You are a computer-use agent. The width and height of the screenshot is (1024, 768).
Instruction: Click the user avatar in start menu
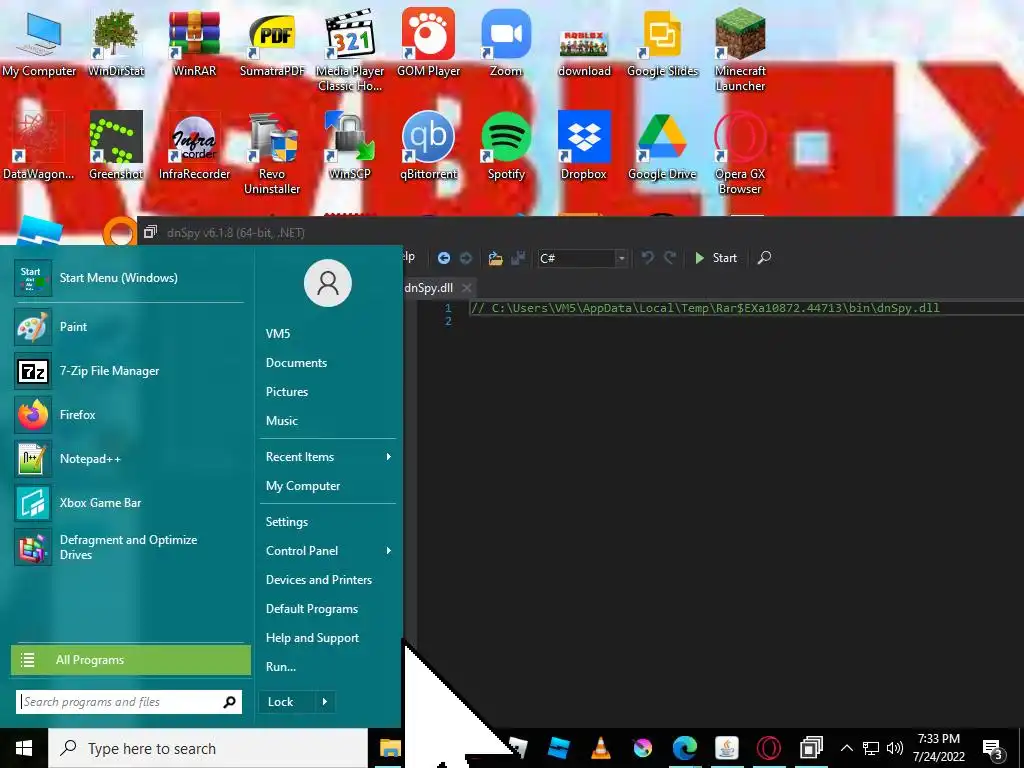coord(328,283)
